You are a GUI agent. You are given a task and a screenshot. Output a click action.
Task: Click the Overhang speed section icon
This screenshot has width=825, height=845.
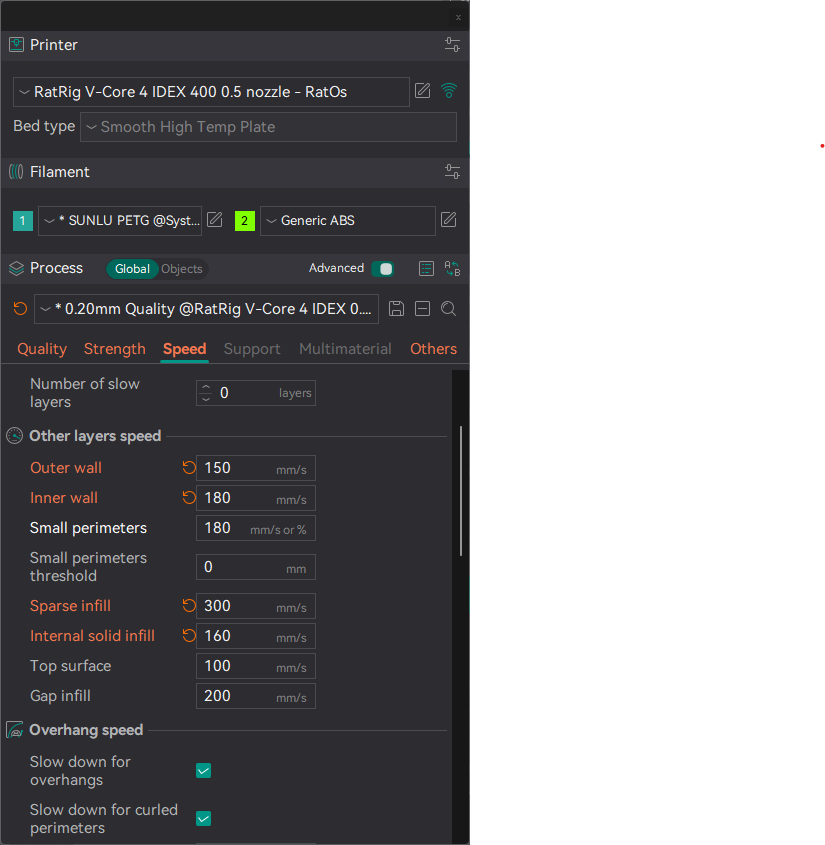(15, 730)
